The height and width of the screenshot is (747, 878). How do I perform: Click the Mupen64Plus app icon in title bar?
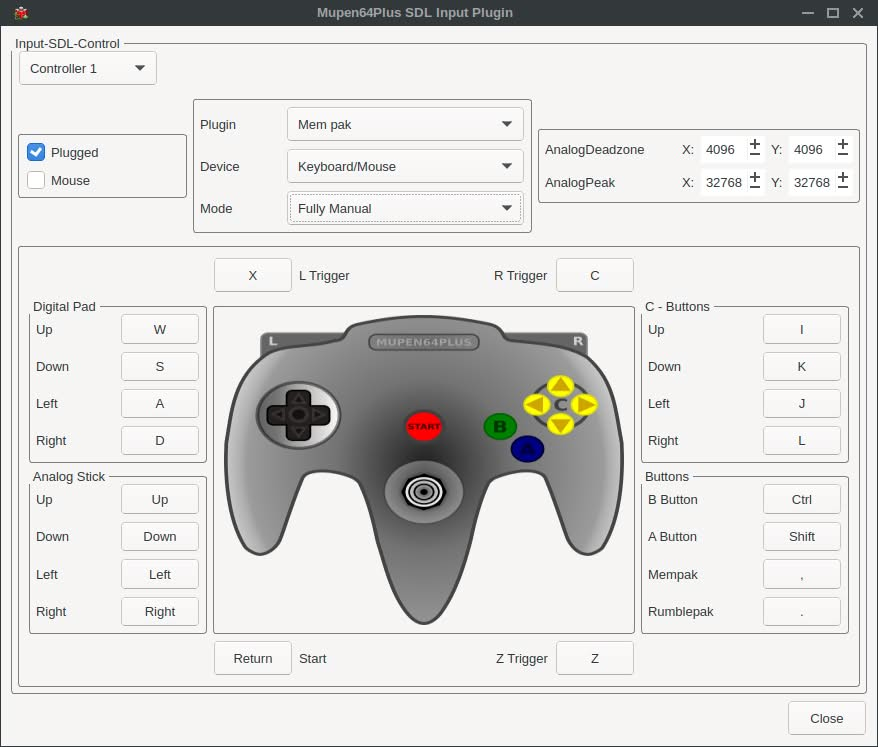pos(21,13)
